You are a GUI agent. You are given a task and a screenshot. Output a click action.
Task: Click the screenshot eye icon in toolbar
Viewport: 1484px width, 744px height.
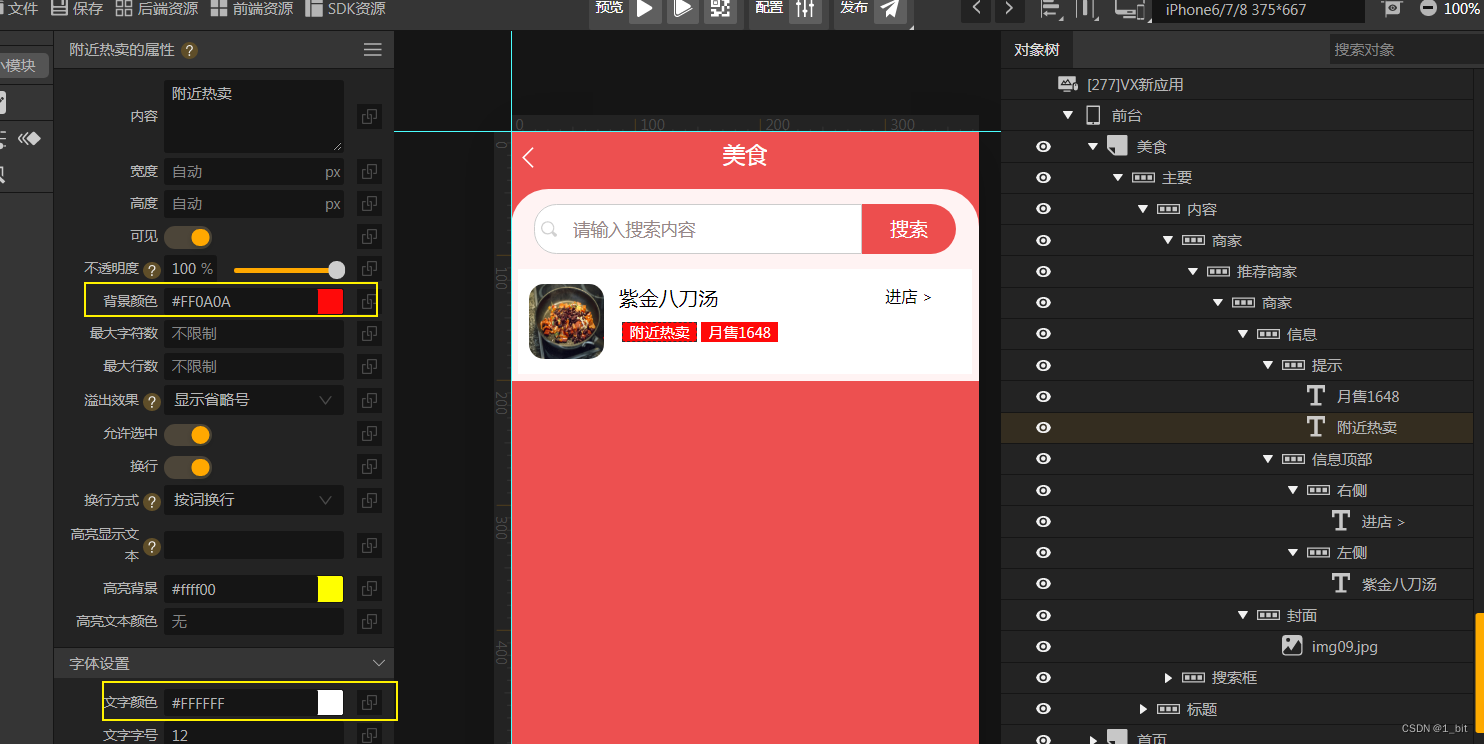click(1392, 9)
